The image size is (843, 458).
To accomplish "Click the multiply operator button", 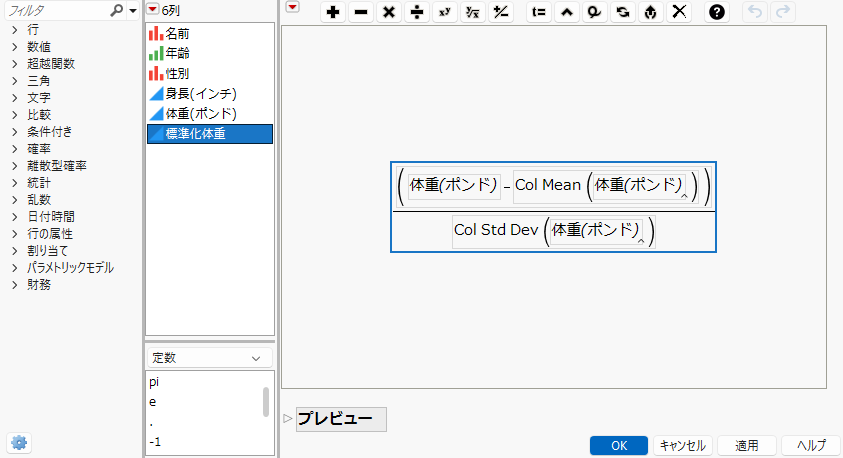I will [389, 12].
